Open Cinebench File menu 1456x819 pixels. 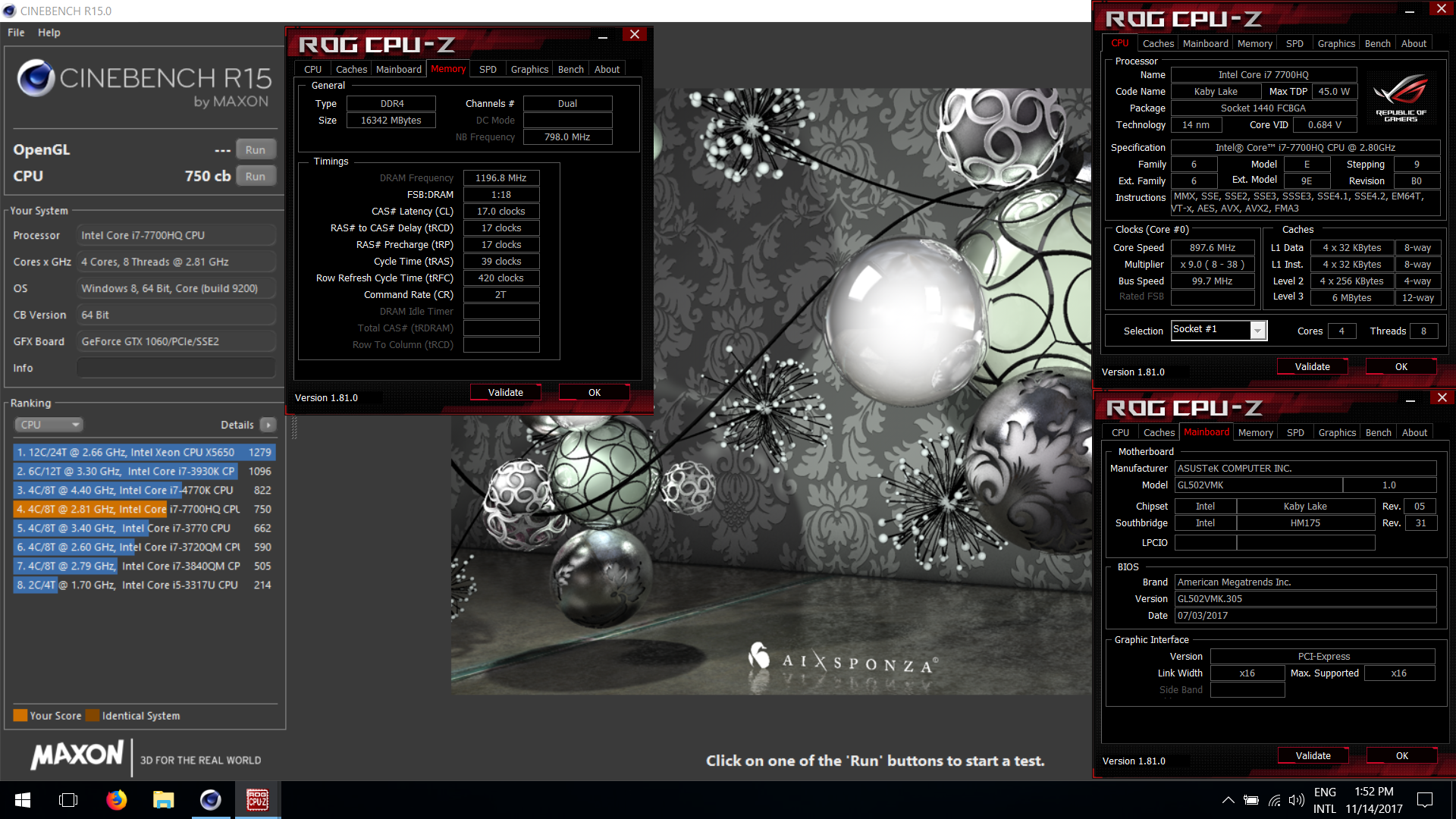[x=16, y=33]
